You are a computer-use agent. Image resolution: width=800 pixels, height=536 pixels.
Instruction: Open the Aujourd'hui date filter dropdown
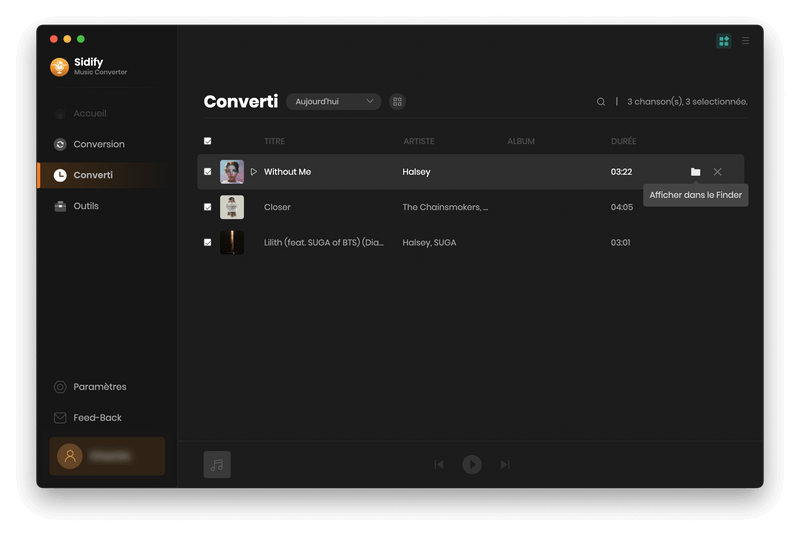[333, 102]
